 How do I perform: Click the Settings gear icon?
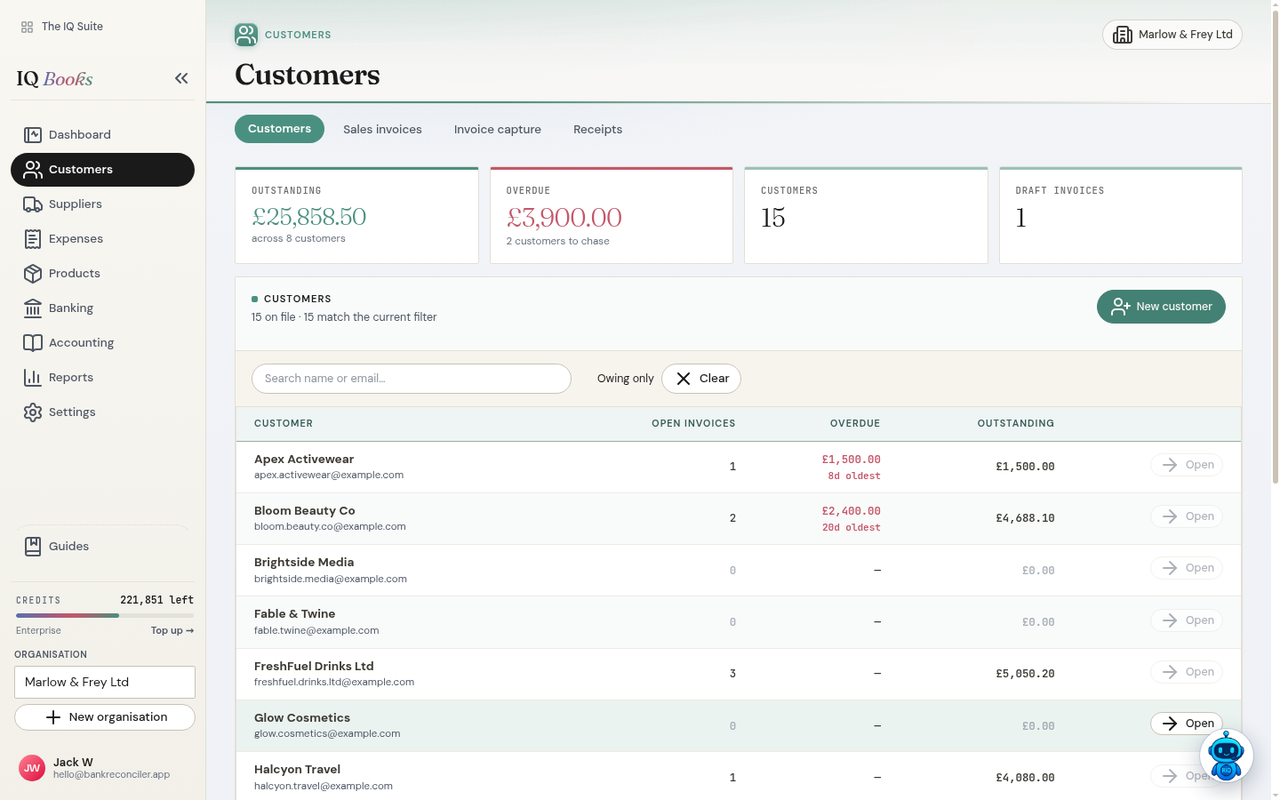click(33, 412)
